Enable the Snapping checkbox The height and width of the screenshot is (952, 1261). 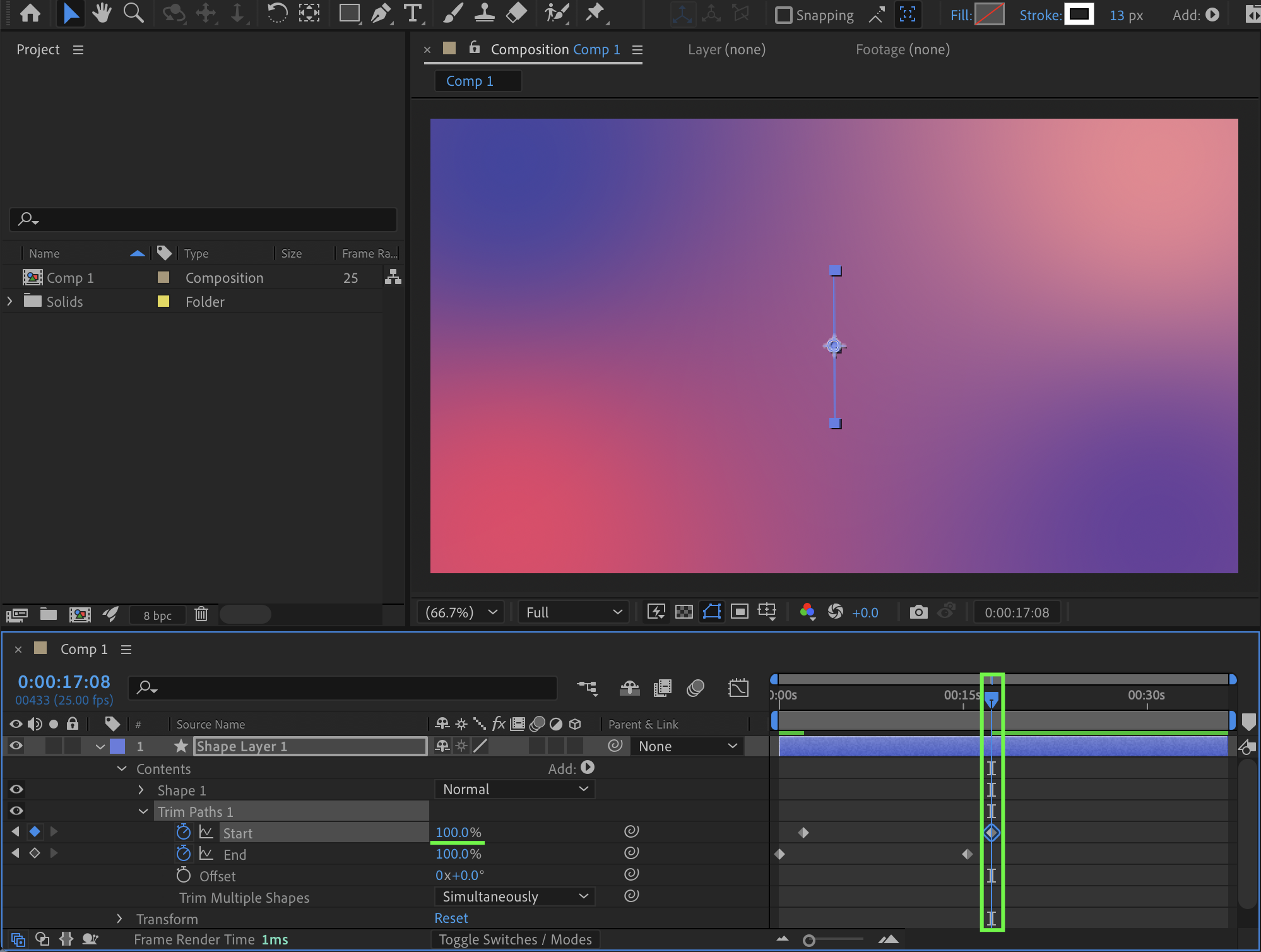(x=783, y=15)
